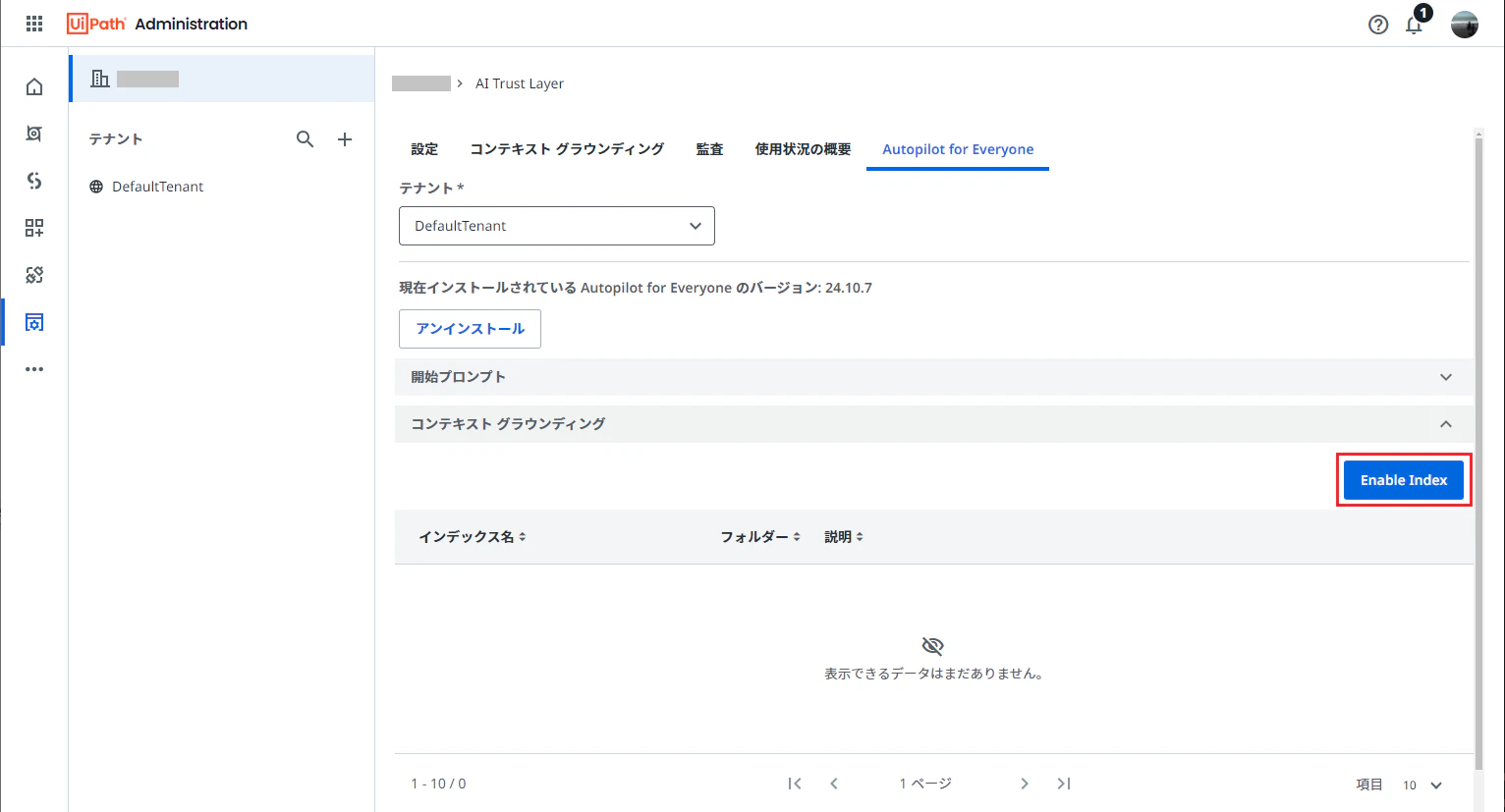Go to previous page of the table
The width and height of the screenshot is (1505, 812).
coord(834,784)
